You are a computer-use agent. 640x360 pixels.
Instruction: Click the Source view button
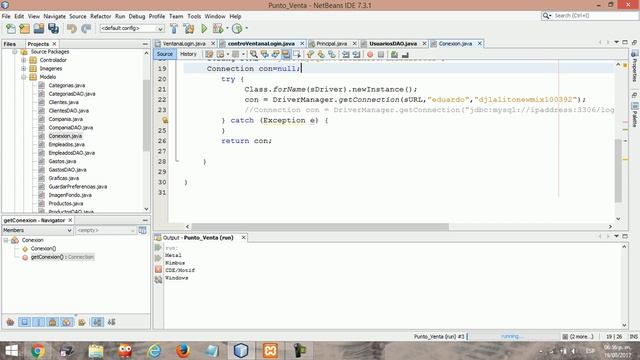165,54
